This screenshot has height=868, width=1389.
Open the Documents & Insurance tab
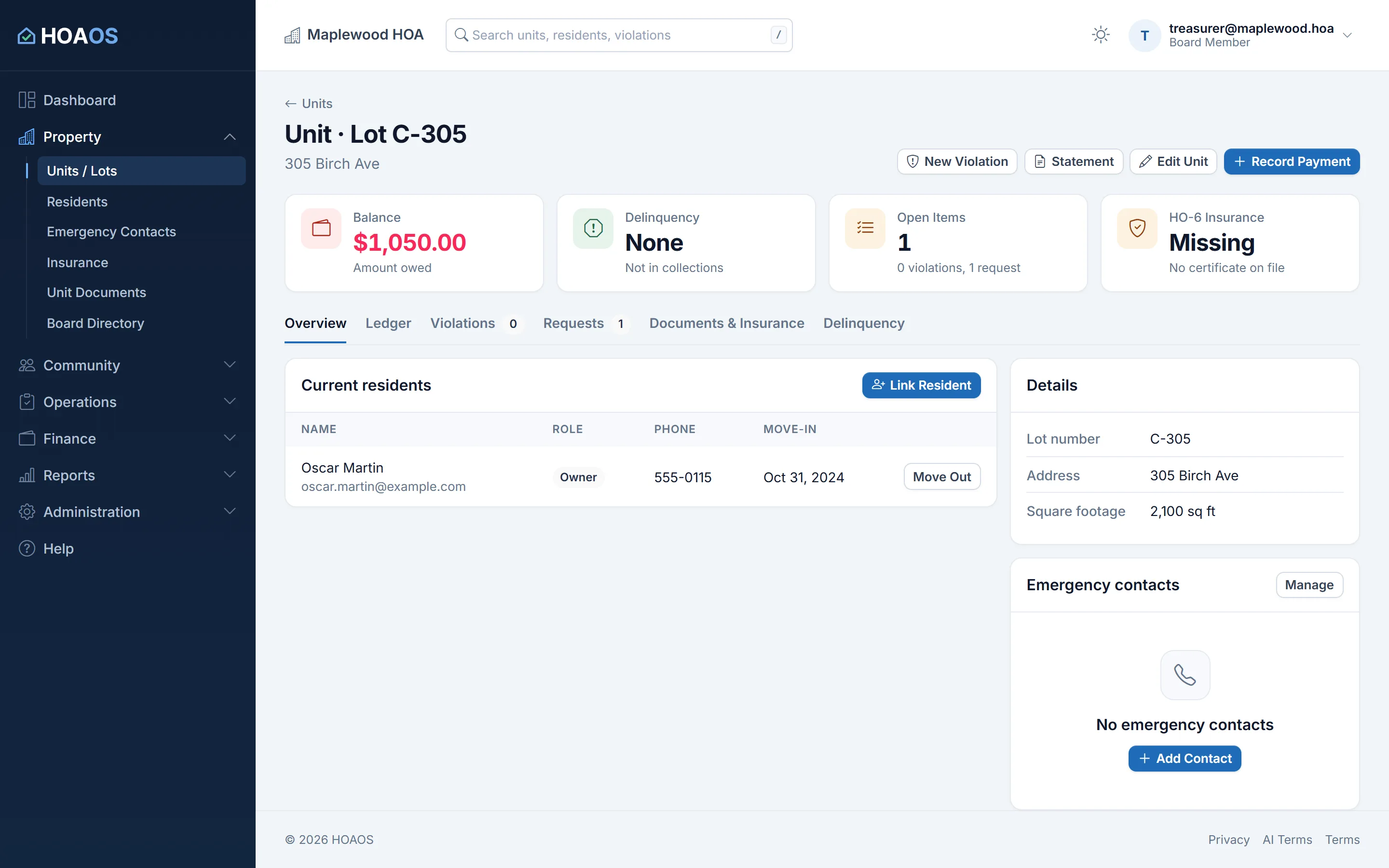727,323
